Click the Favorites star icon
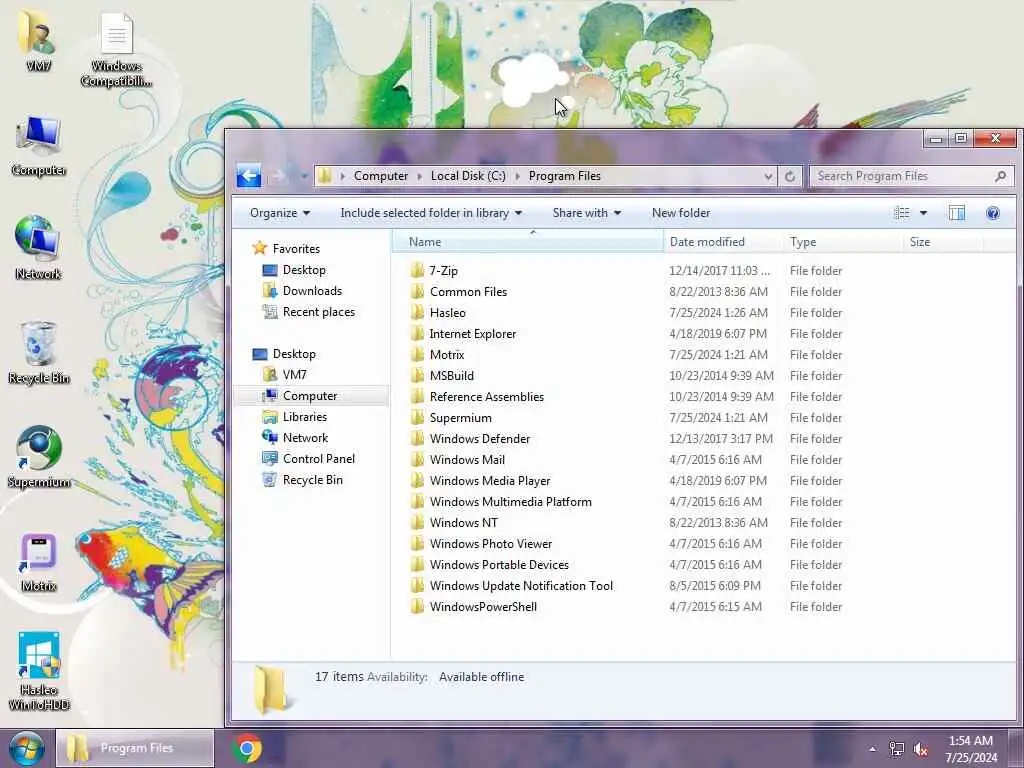This screenshot has height=768, width=1024. click(260, 248)
